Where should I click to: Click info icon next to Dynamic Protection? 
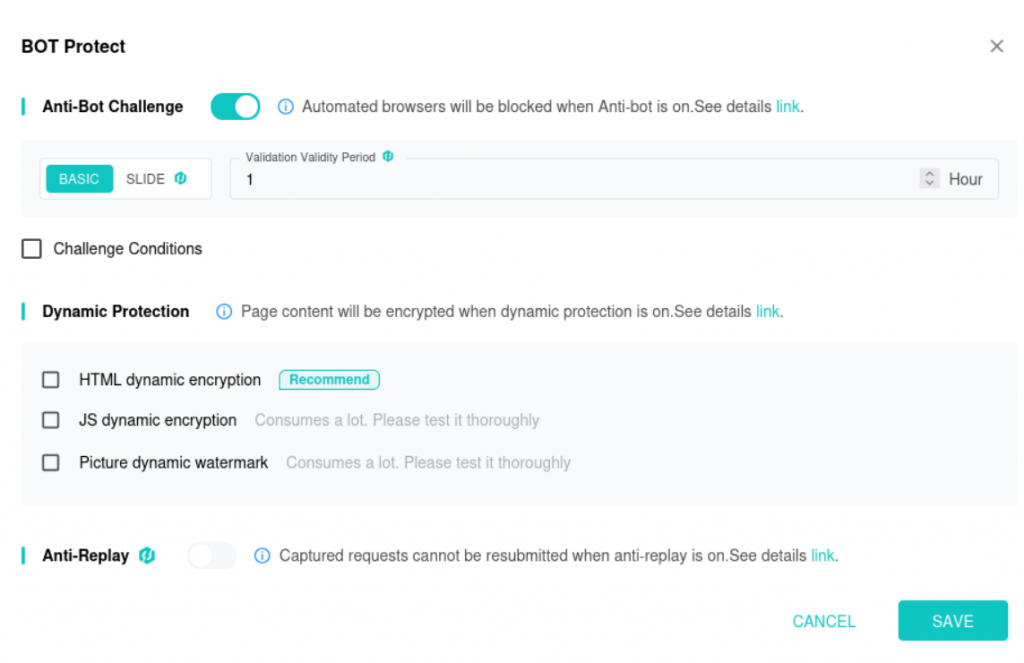point(224,312)
